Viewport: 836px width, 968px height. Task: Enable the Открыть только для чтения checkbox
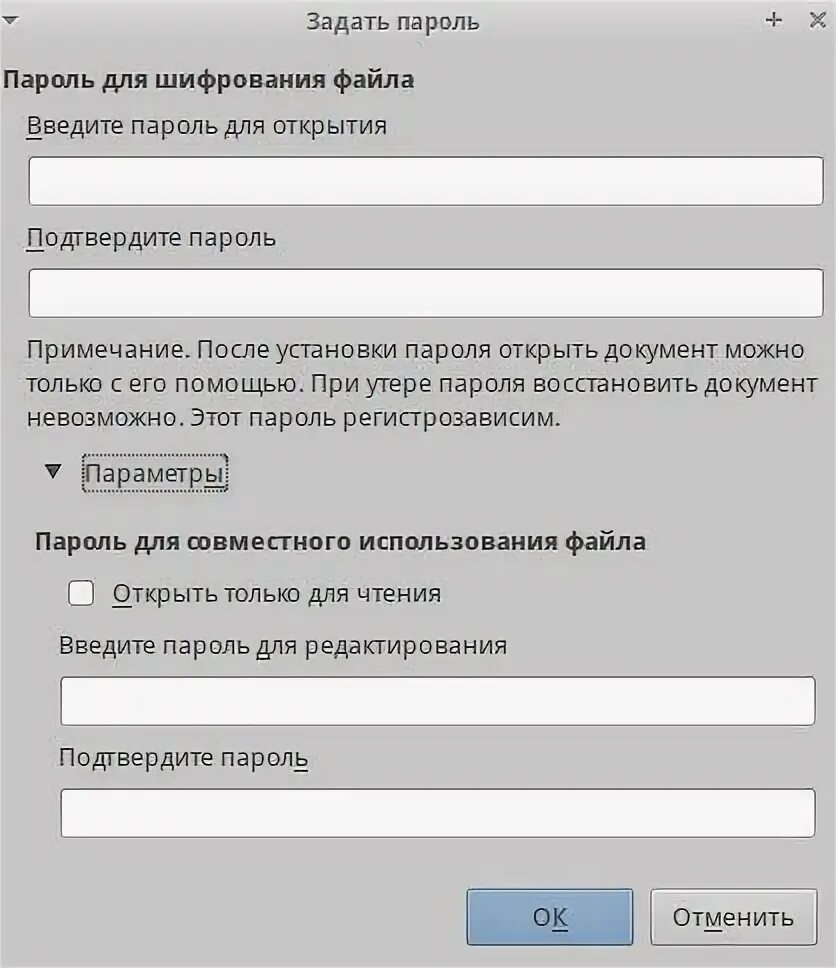click(81, 593)
